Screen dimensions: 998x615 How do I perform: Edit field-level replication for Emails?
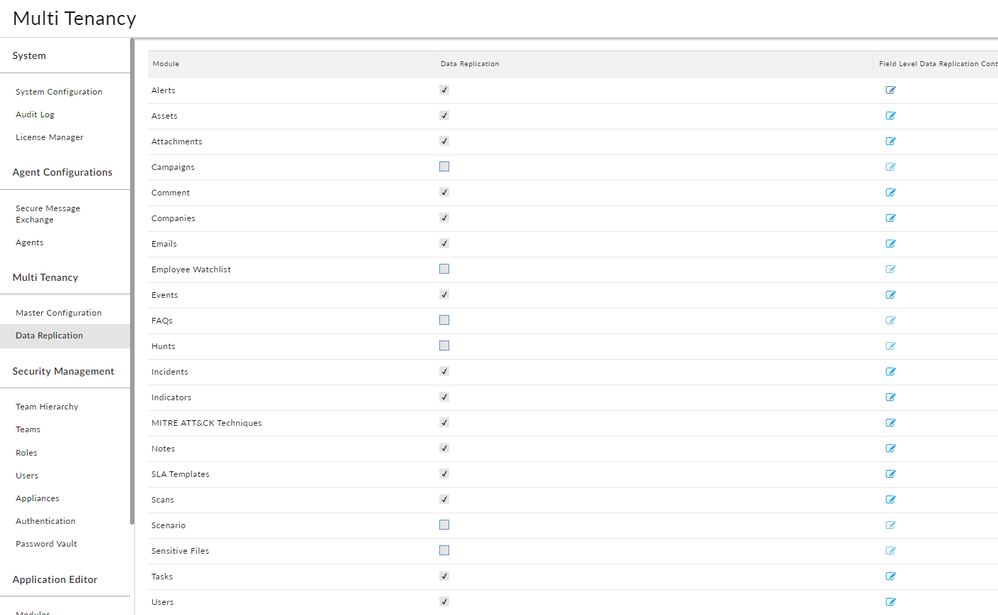(x=890, y=244)
